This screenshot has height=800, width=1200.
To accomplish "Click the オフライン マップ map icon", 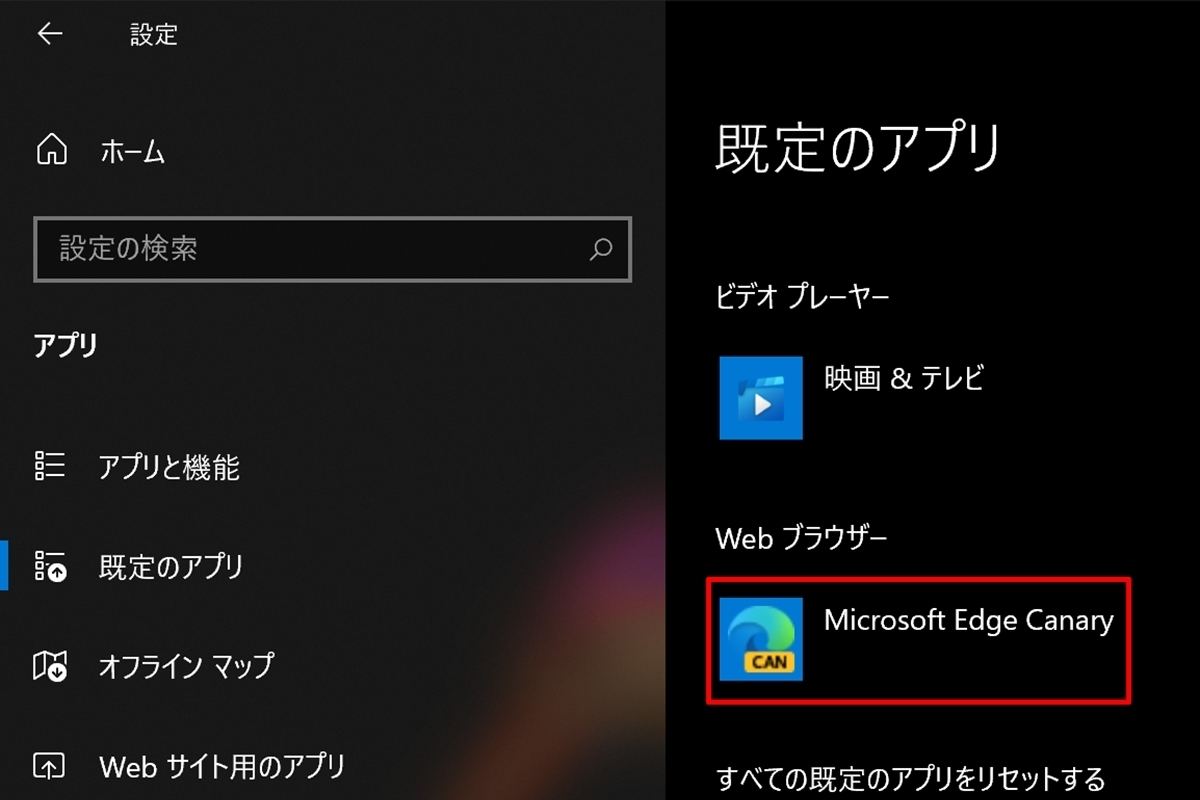I will tap(50, 666).
